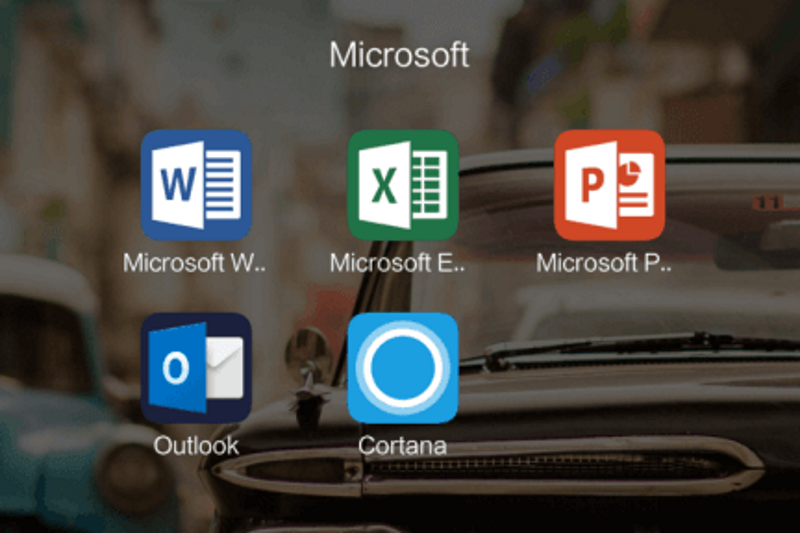Screen dimensions: 800x533
Task: Click the "Microsoft E.." label
Action: [x=397, y=263]
